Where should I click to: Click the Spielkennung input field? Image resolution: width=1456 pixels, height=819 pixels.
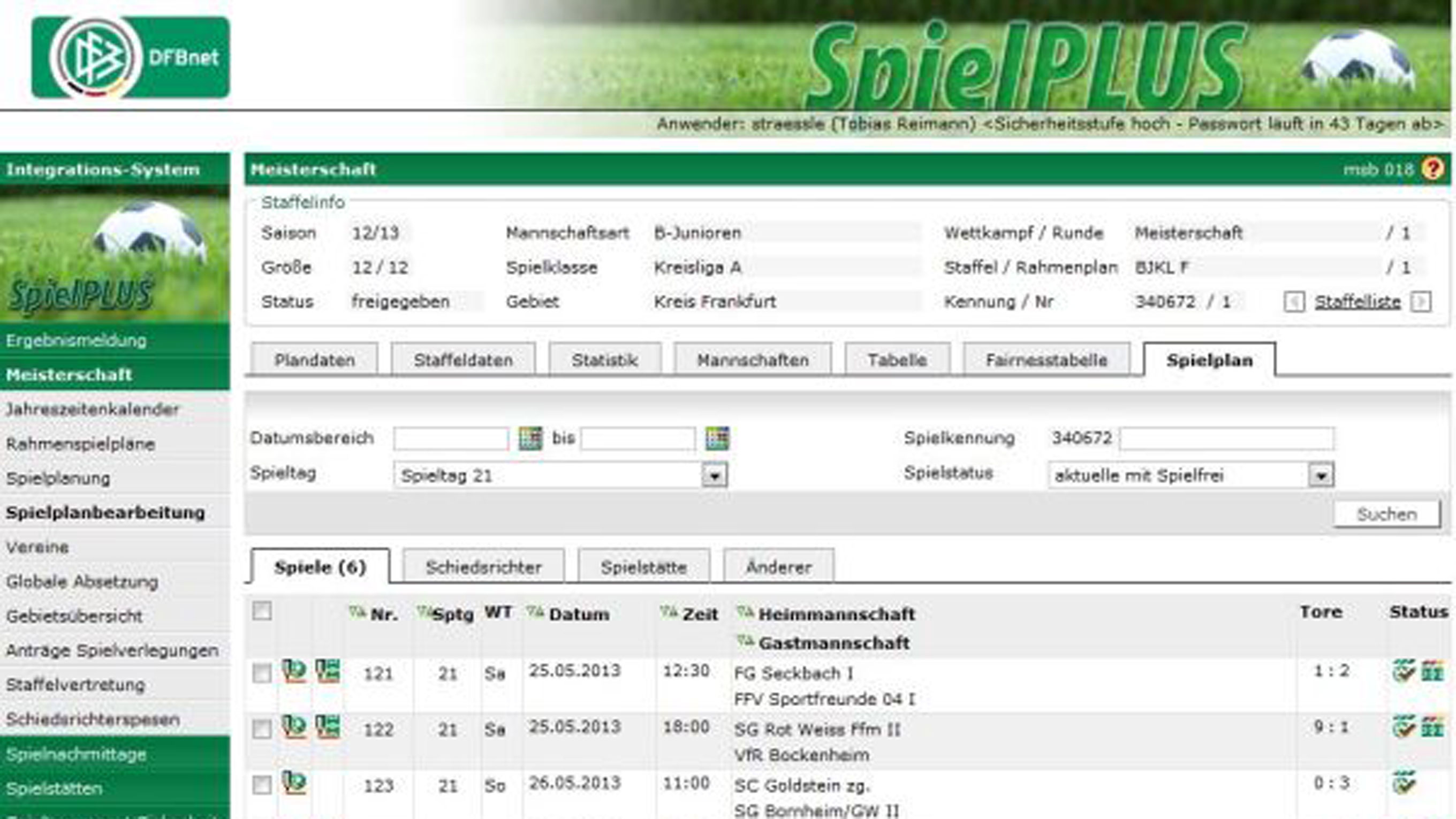[1226, 438]
